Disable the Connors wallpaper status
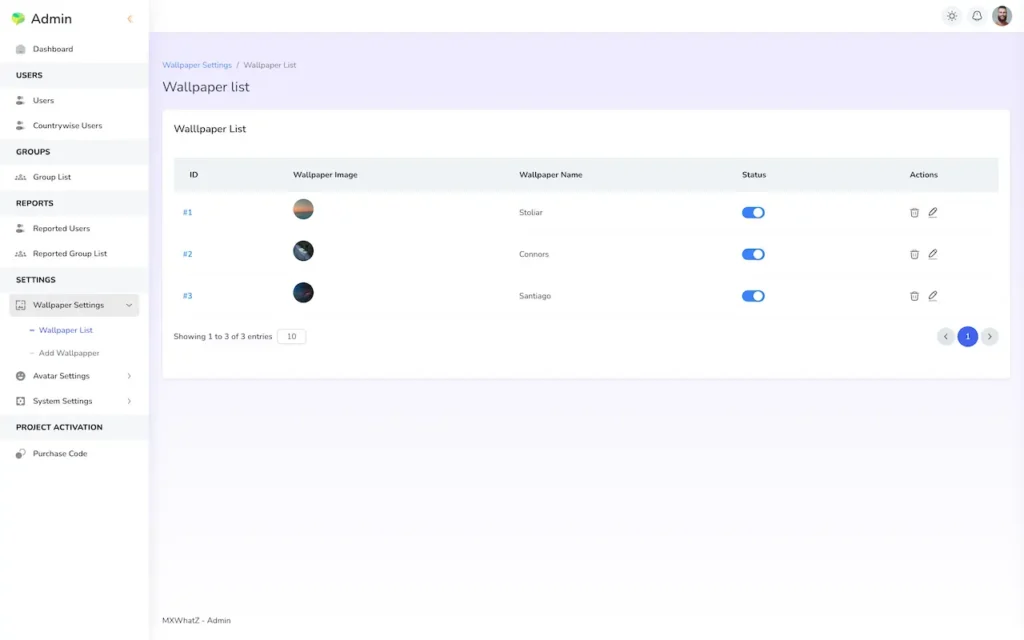 click(753, 254)
